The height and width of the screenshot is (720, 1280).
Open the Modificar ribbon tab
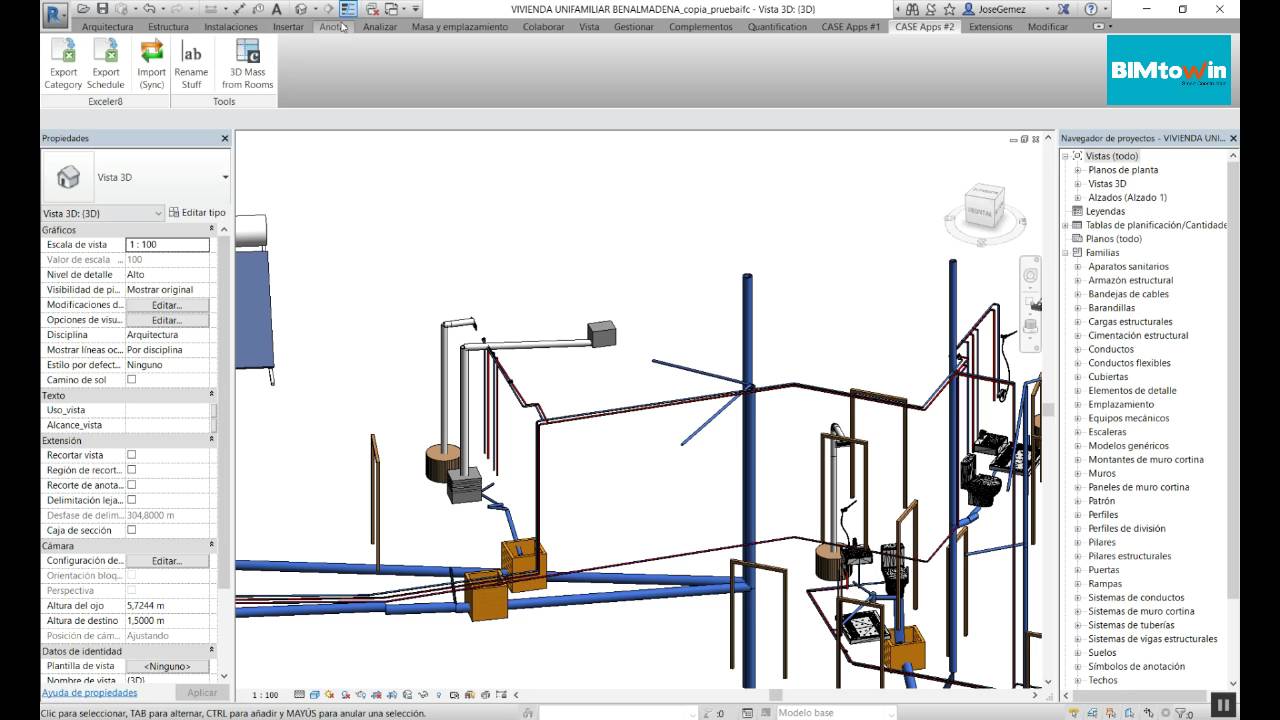1048,27
